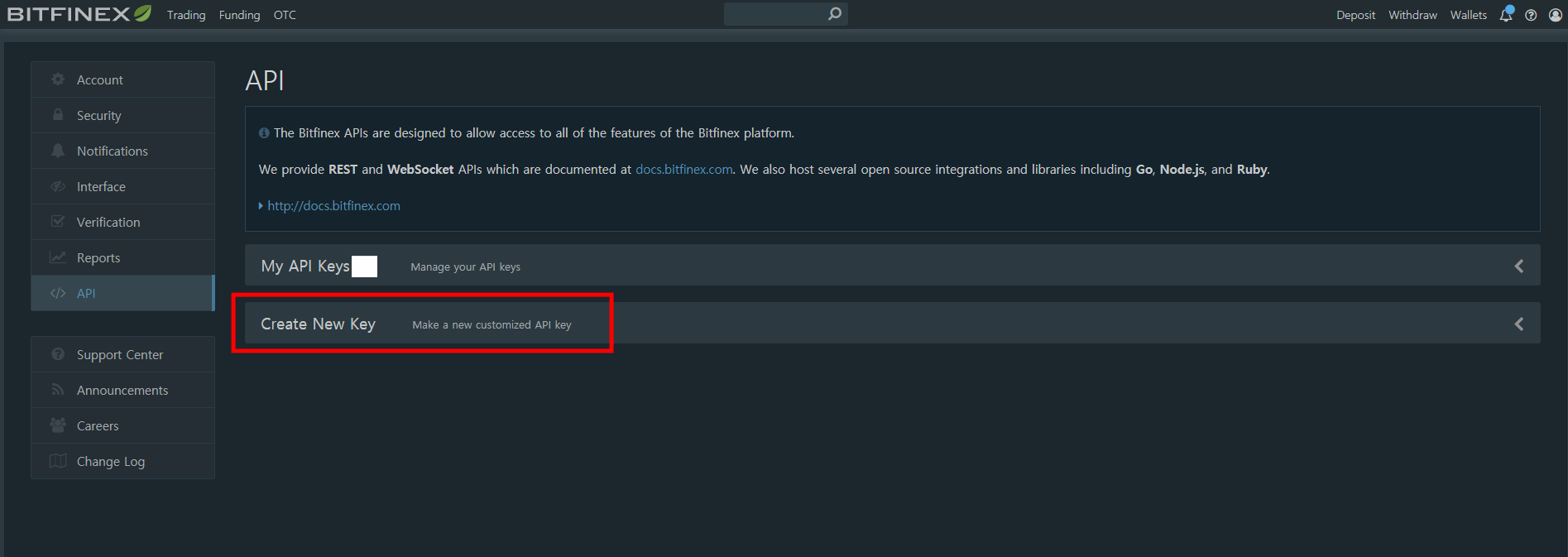Click the Wallets link

click(x=1469, y=15)
